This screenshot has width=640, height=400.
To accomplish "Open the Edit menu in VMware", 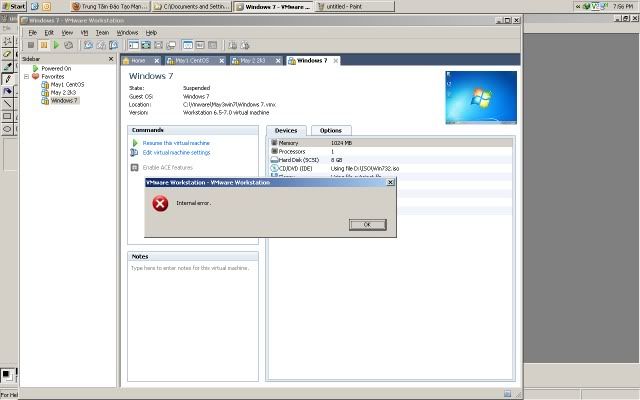I will pos(49,33).
